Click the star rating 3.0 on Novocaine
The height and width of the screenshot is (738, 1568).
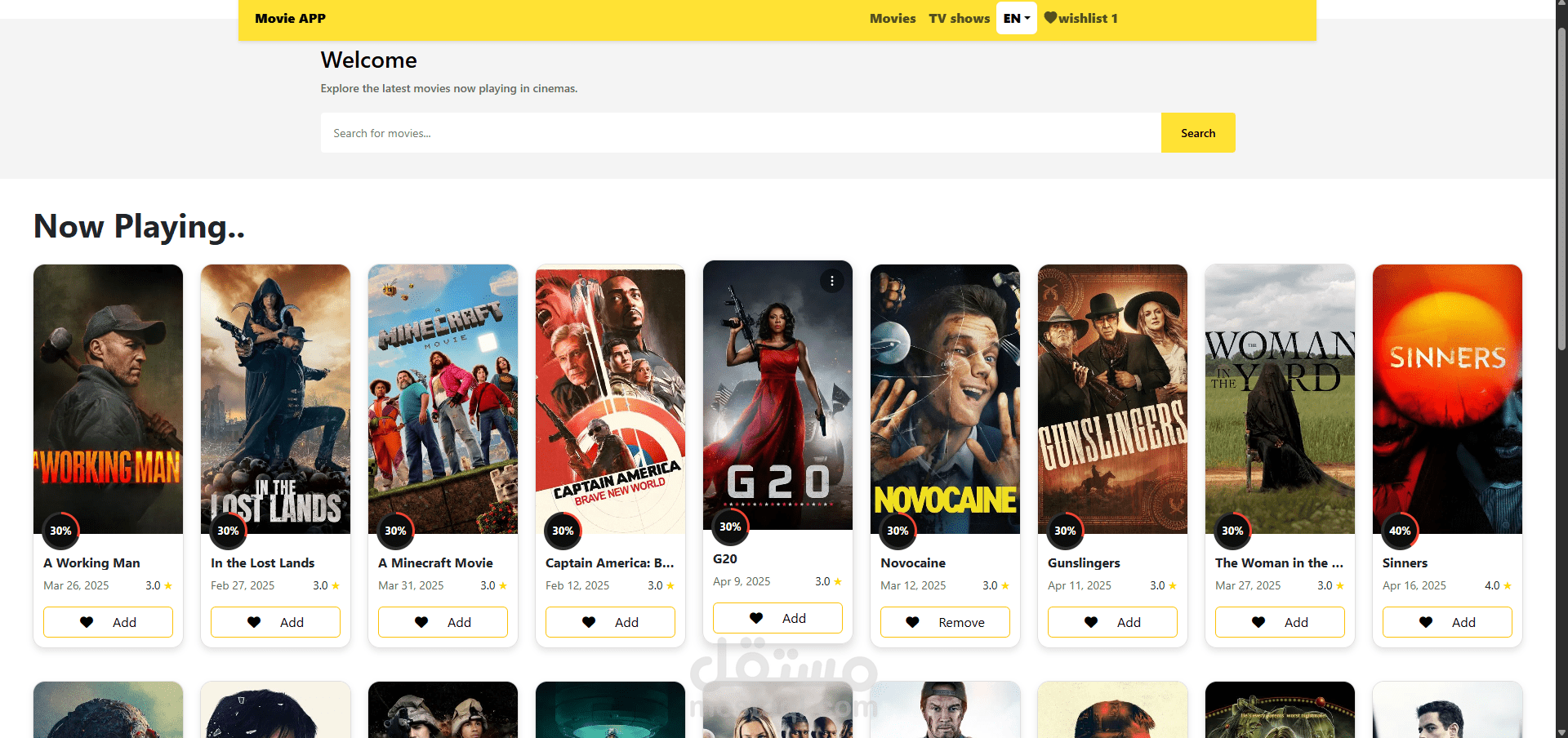(x=996, y=585)
